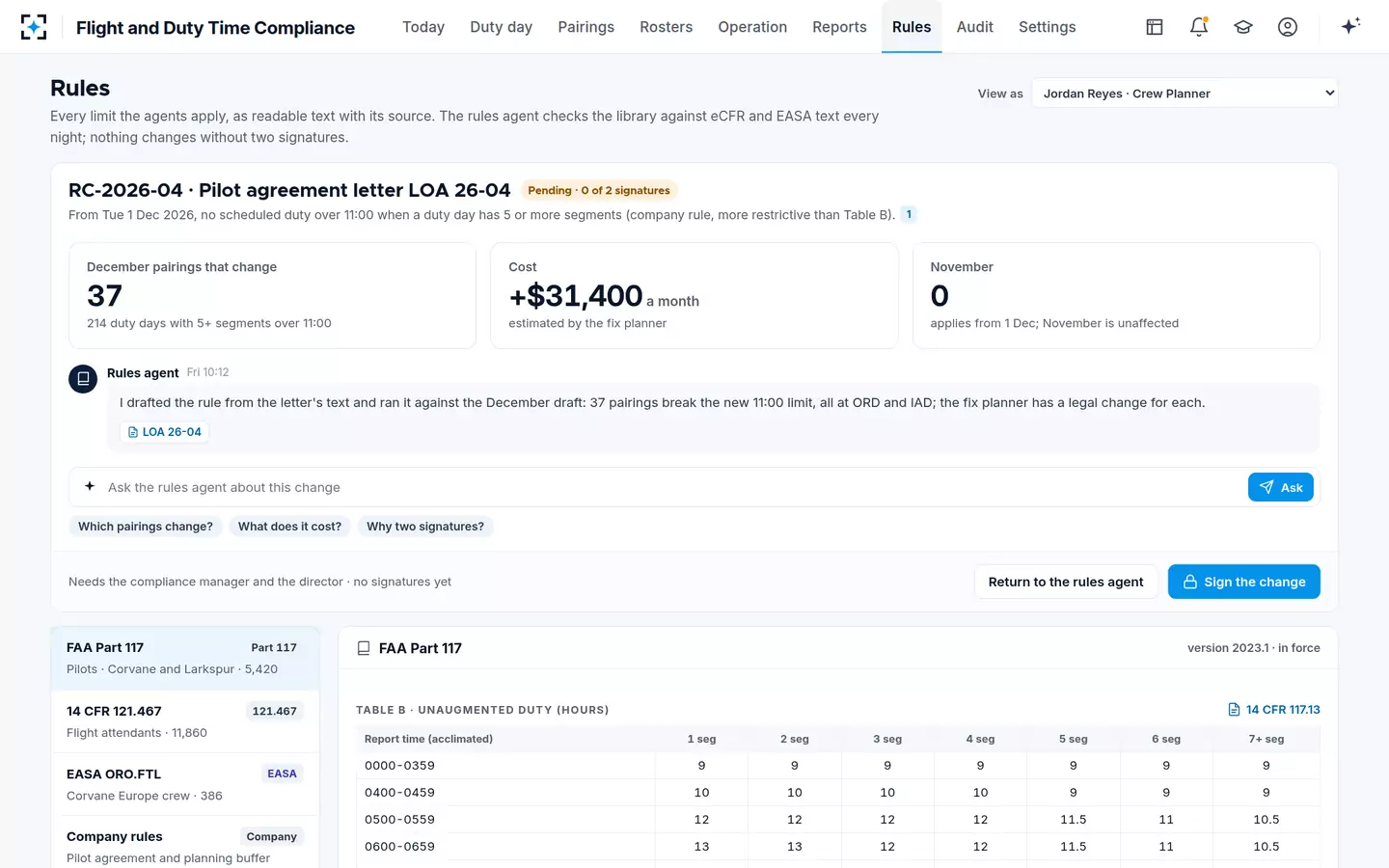
Task: Click Return to the rules agent
Action: tap(1066, 582)
